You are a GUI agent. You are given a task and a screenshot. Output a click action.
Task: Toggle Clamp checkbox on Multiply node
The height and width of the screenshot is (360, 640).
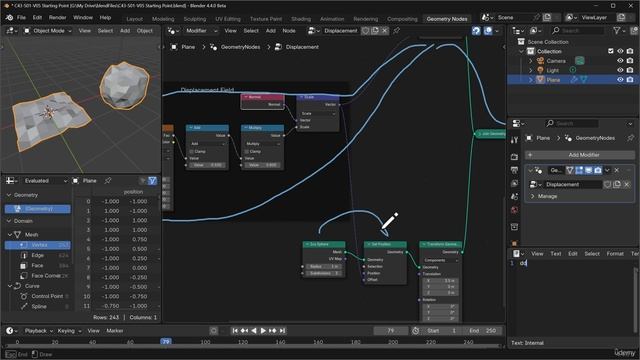click(x=247, y=151)
